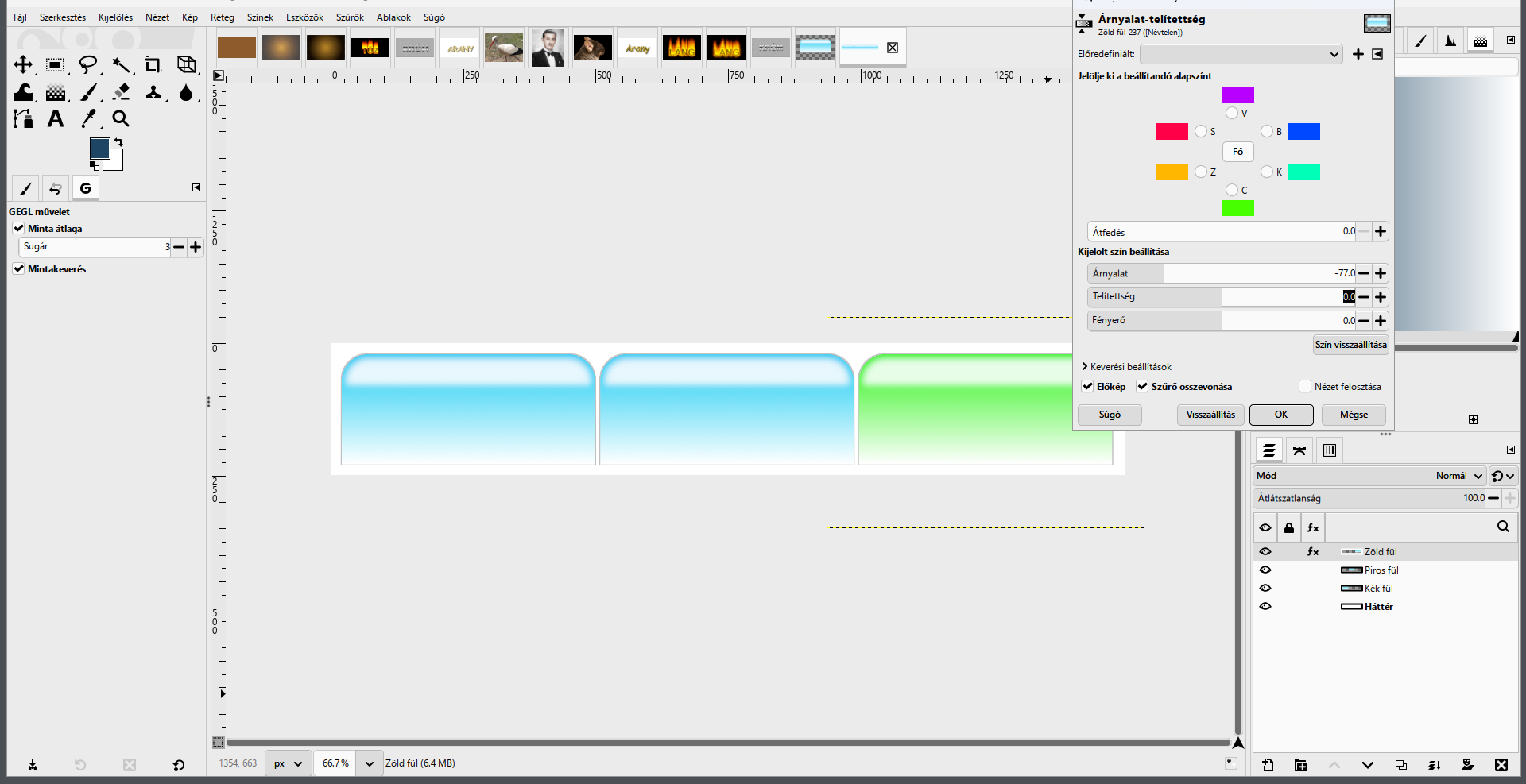Select the Zoom magnifier tool

coord(121,118)
